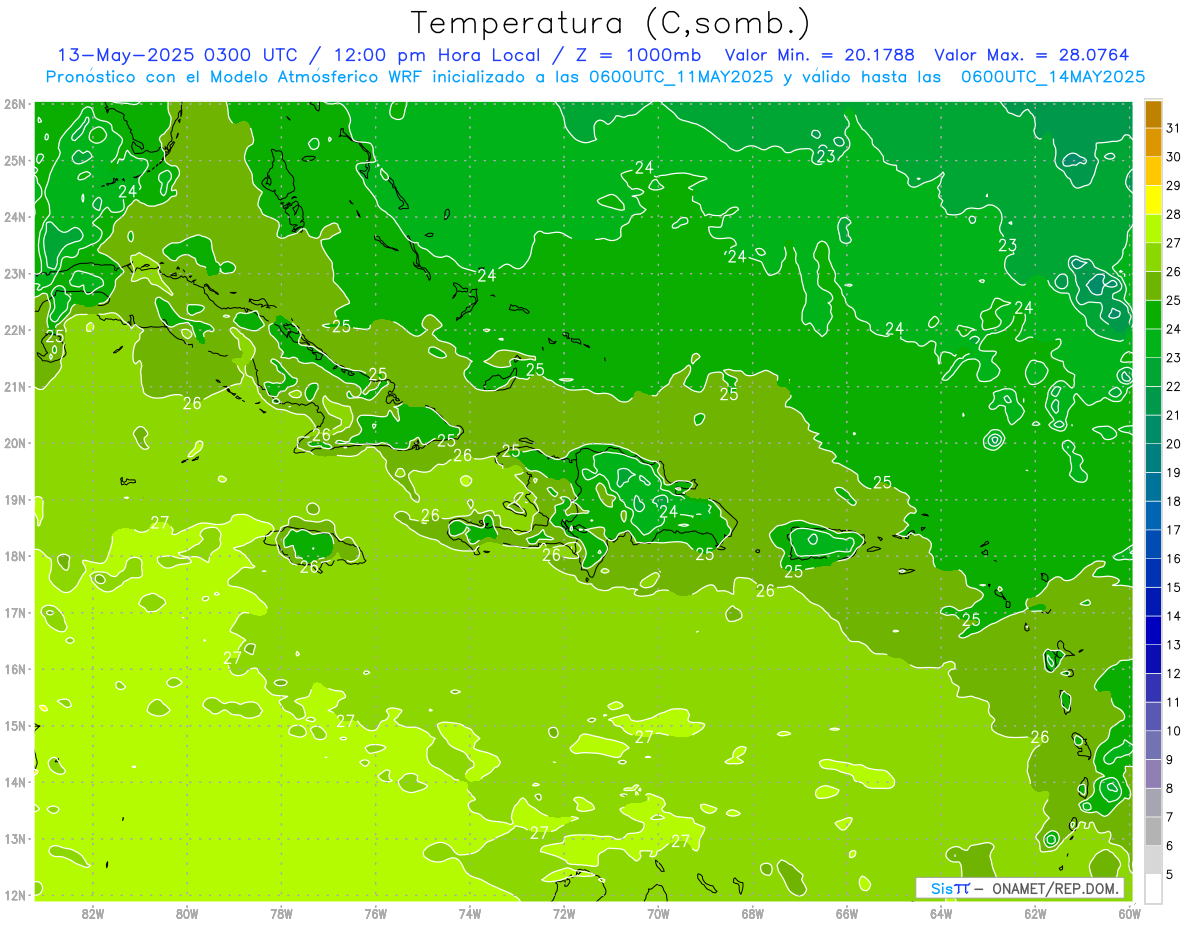
Task: Click the 64W longitude axis label
Action: pyautogui.click(x=941, y=913)
